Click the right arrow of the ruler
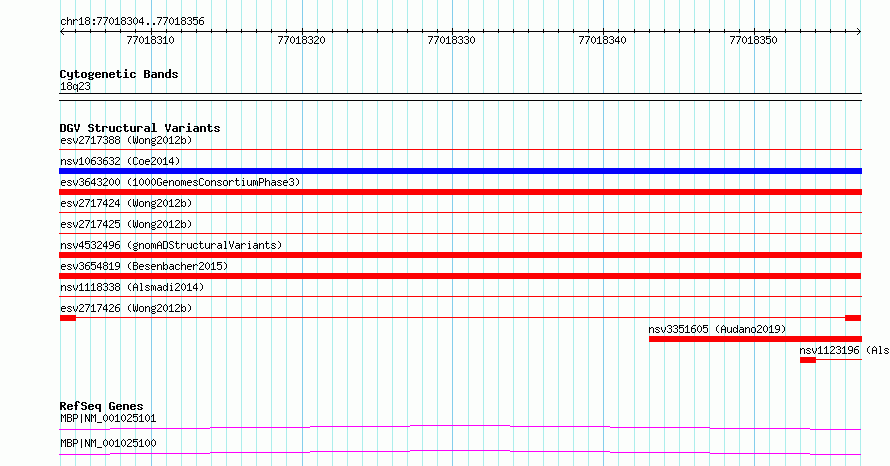890x466 pixels. (x=859, y=32)
